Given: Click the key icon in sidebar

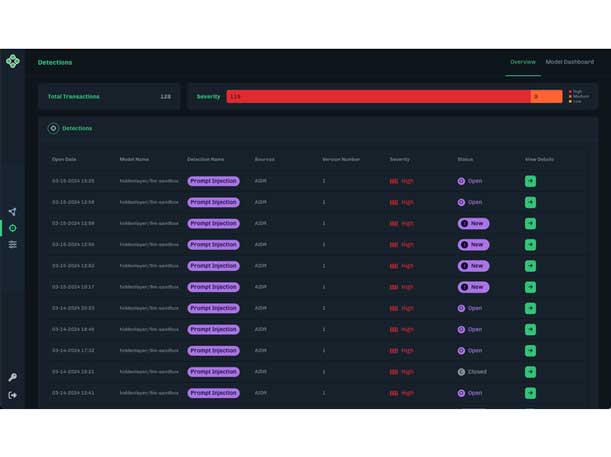Looking at the screenshot, I should (13, 378).
